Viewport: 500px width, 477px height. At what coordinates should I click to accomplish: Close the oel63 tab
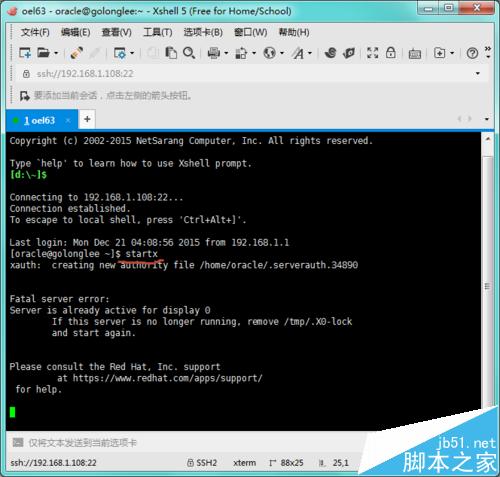coord(68,120)
